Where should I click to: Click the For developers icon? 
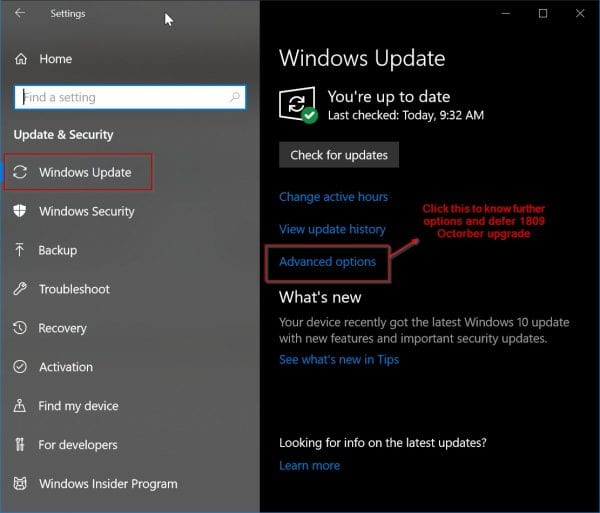coord(20,445)
